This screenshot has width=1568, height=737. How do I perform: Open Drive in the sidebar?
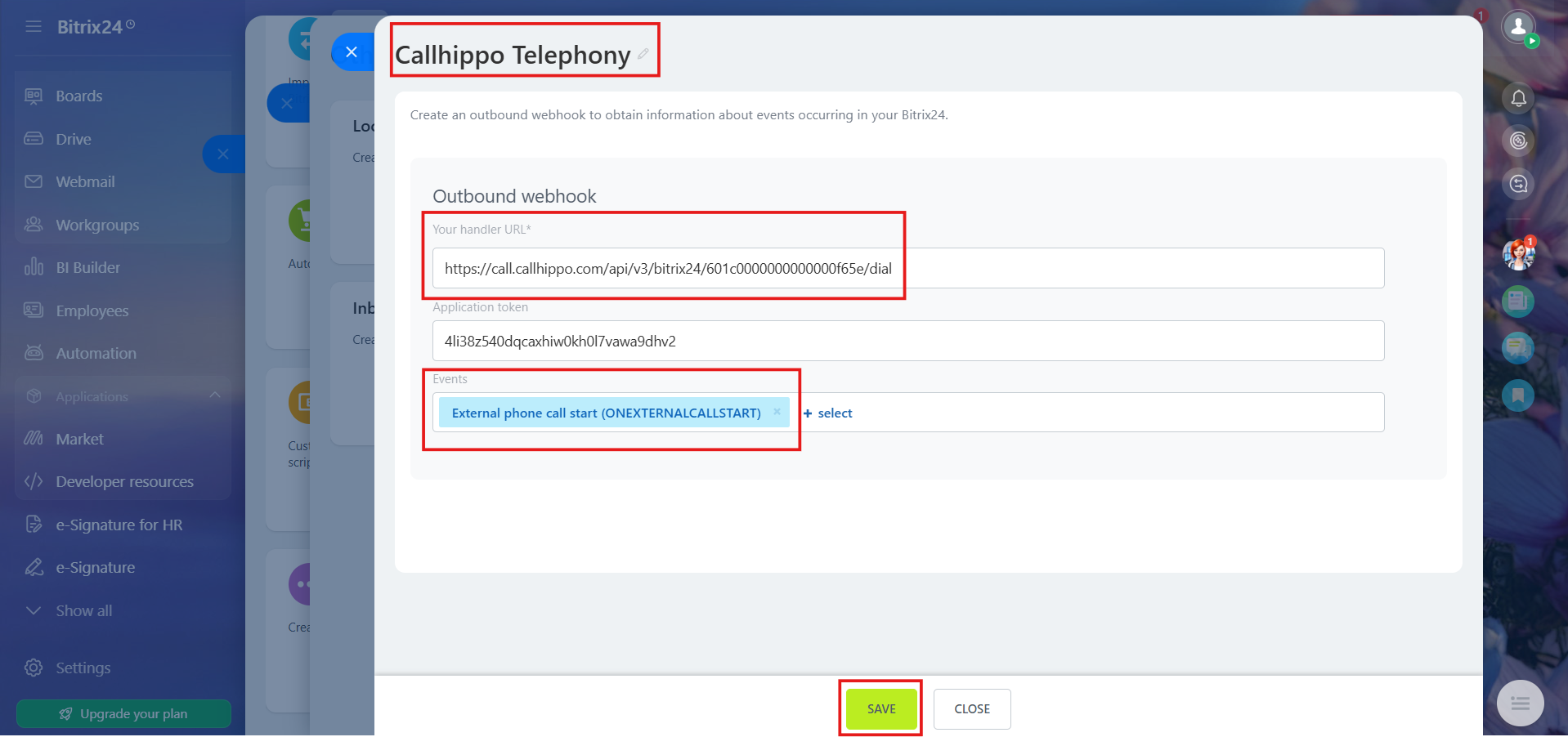pyautogui.click(x=74, y=139)
